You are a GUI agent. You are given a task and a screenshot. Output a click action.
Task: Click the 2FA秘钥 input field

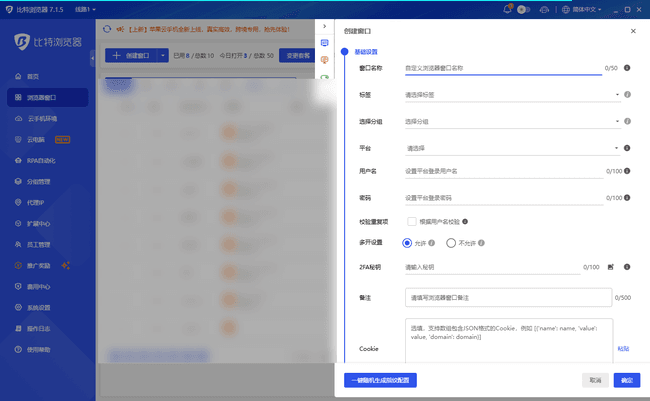(x=492, y=267)
